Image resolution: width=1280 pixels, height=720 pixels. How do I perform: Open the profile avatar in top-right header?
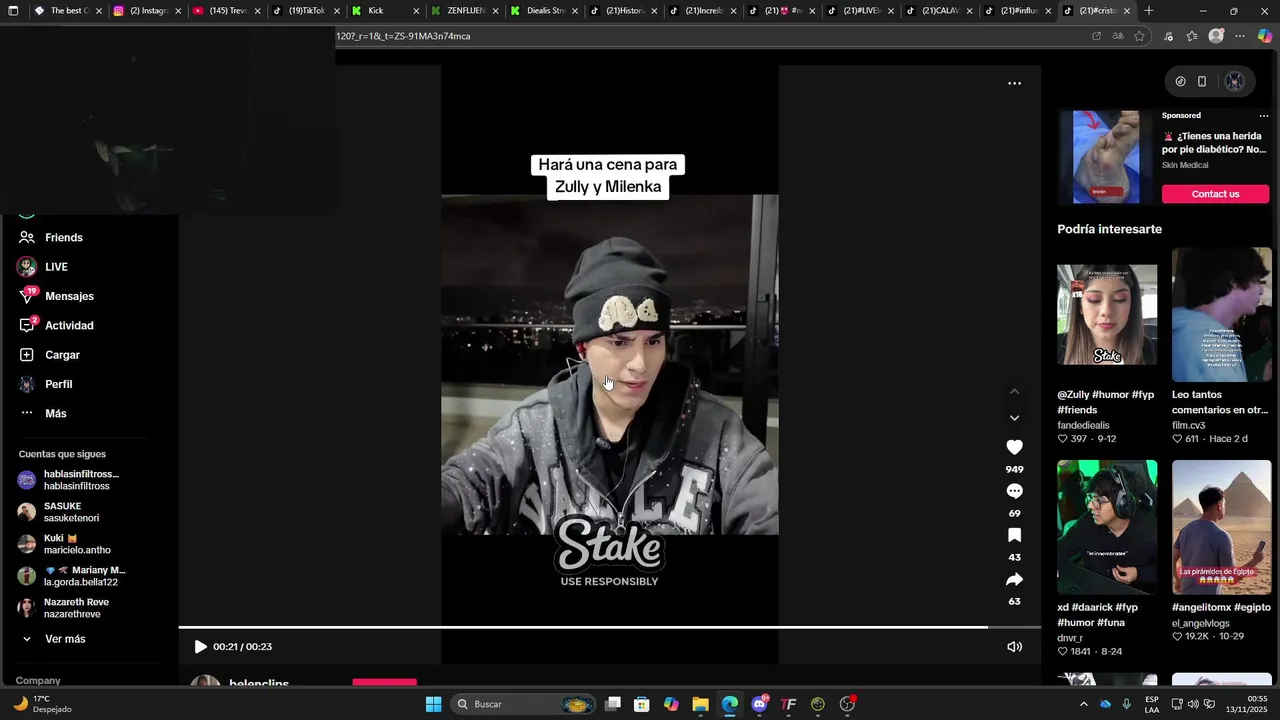(1235, 82)
